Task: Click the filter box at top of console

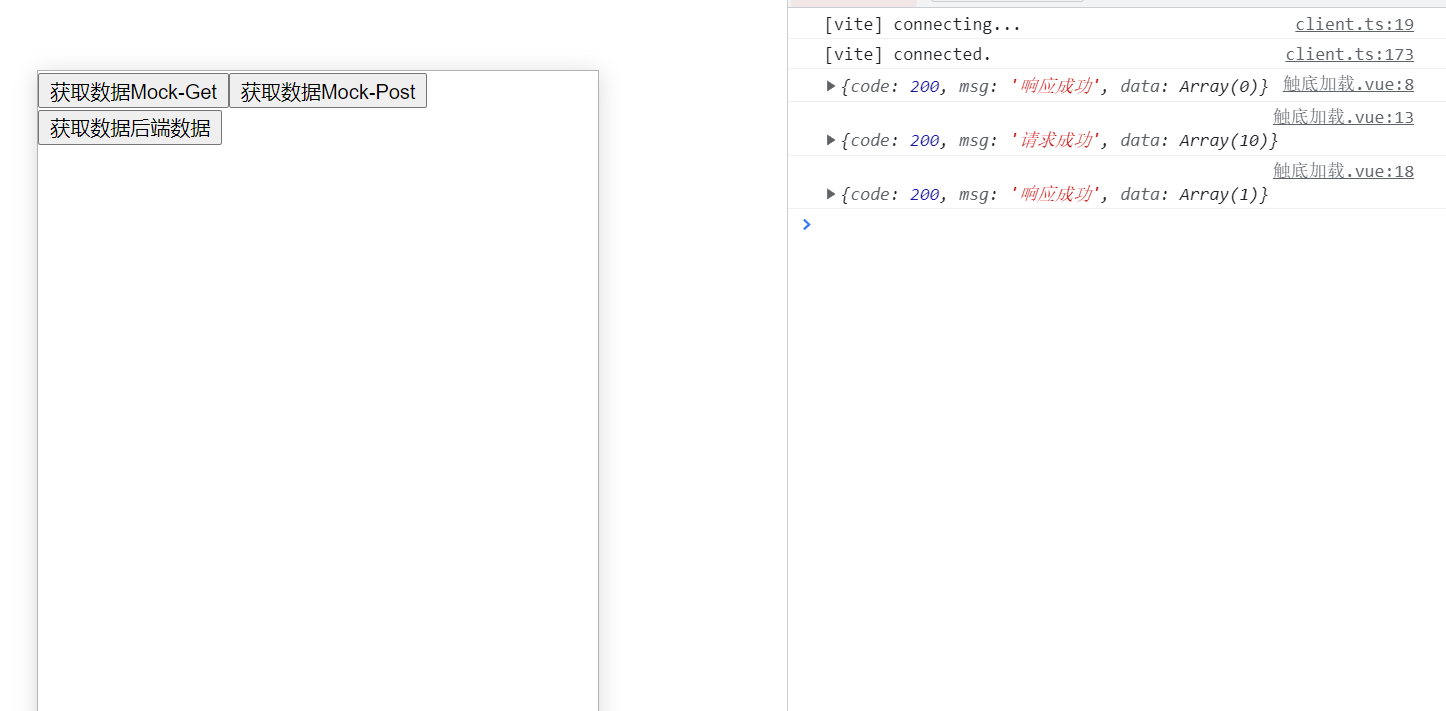Action: pyautogui.click(x=1007, y=2)
